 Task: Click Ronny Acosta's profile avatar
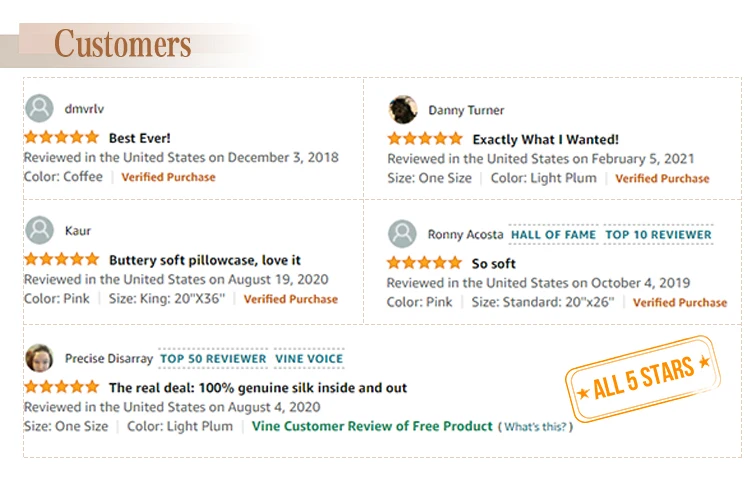tap(402, 234)
